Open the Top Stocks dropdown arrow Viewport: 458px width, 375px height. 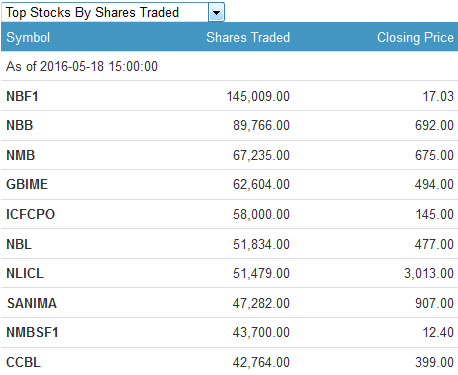(x=216, y=12)
